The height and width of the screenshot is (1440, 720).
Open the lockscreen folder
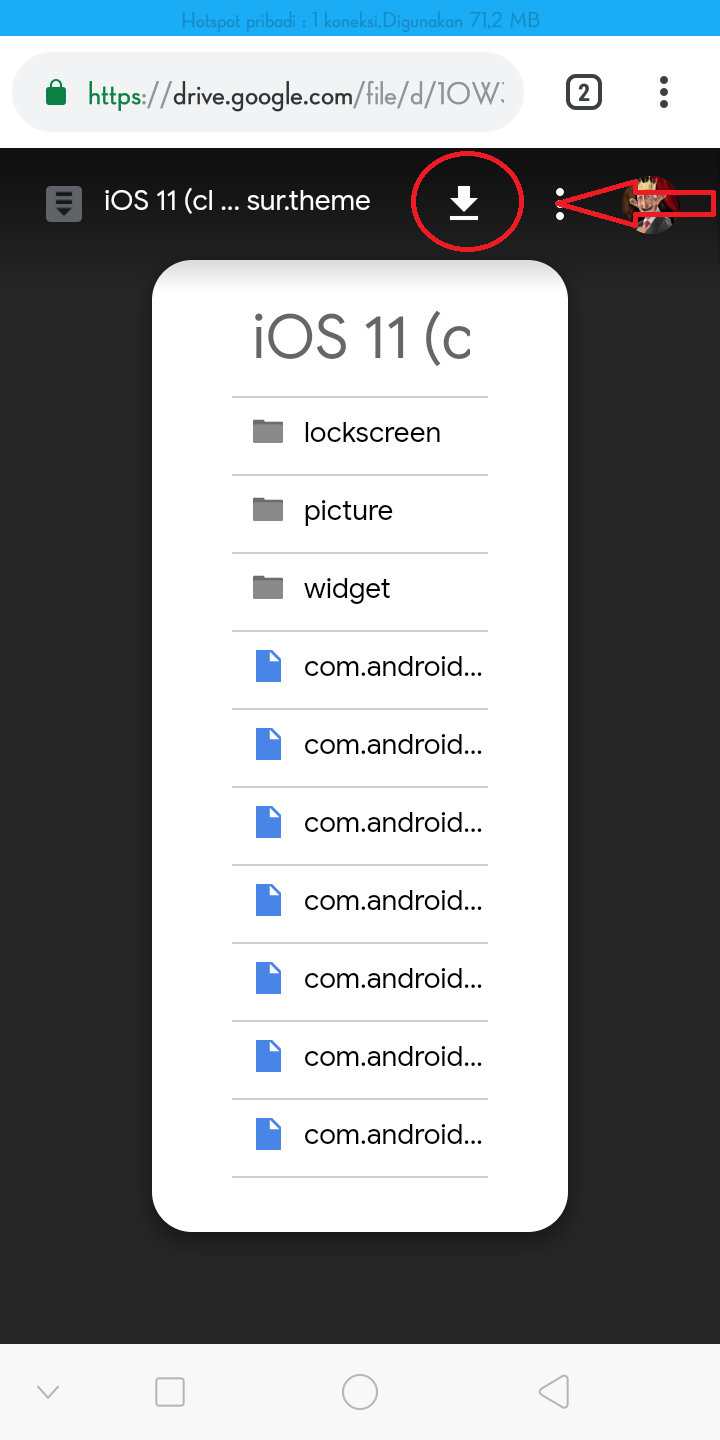click(x=371, y=433)
